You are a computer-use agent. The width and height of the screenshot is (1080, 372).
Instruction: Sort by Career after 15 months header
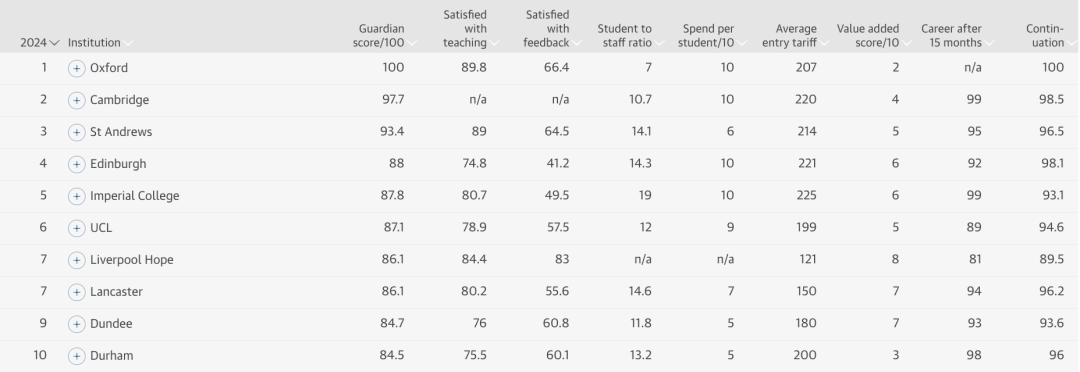[957, 36]
